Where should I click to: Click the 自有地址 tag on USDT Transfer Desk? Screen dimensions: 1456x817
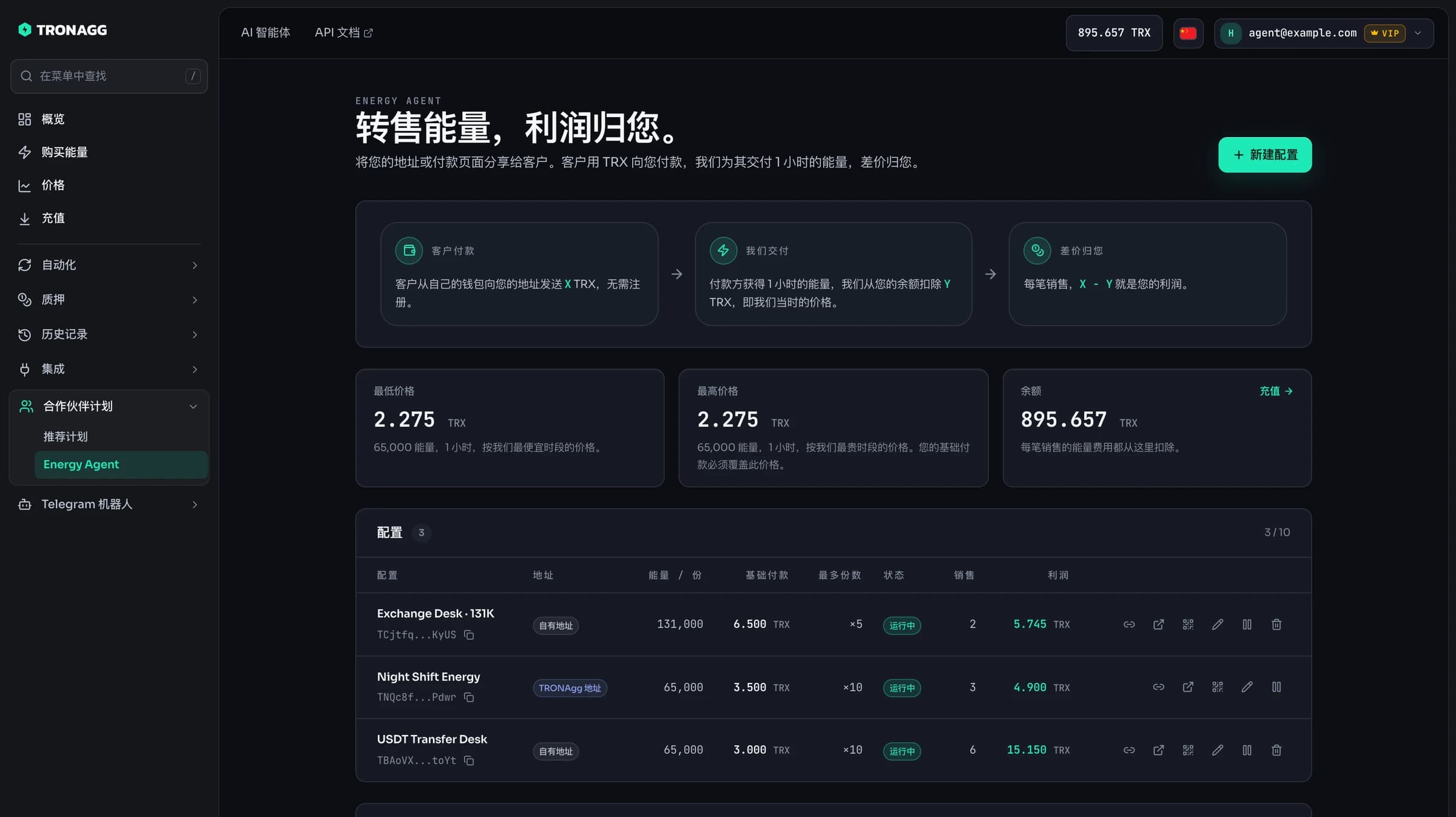click(x=556, y=751)
